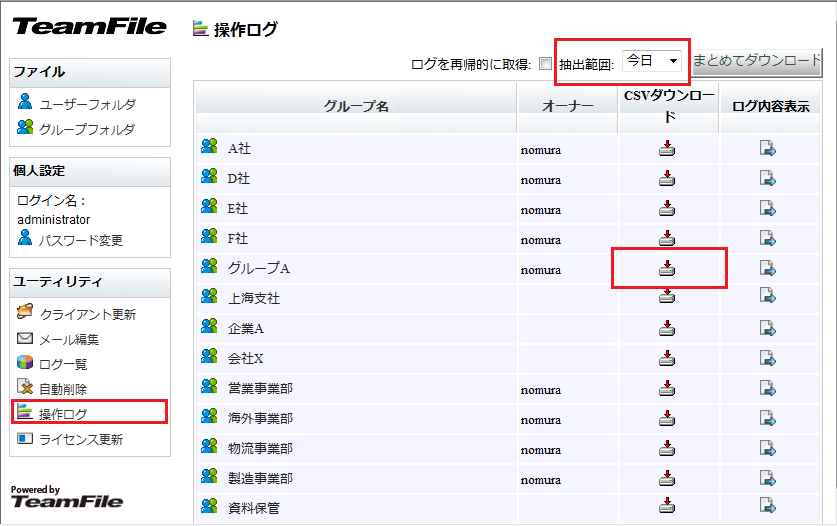Open ユーザーフォルダ in the sidebar

coord(87,104)
